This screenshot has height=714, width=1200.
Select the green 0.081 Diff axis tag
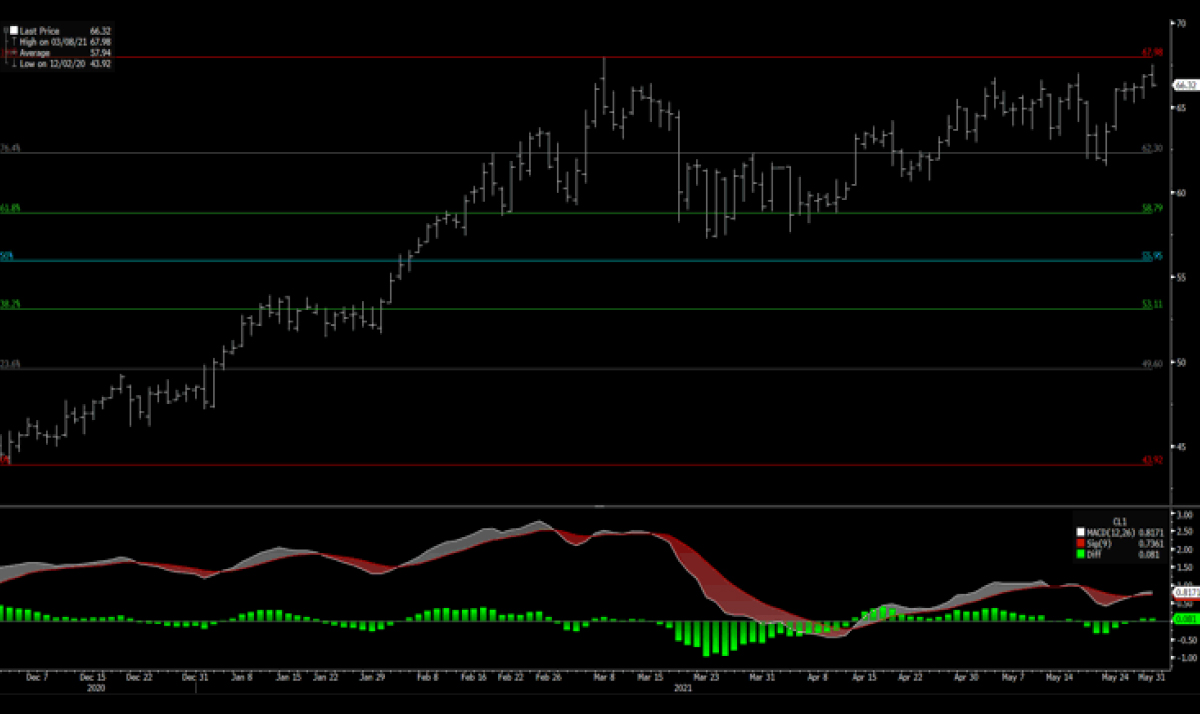pos(1185,619)
